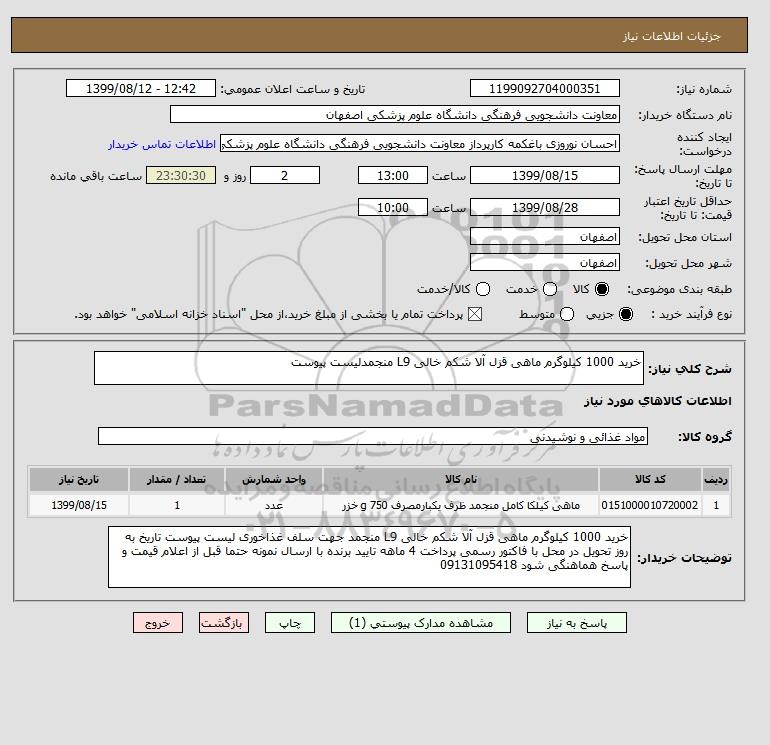Click the response deadline date 1399/08/15 field

545,175
